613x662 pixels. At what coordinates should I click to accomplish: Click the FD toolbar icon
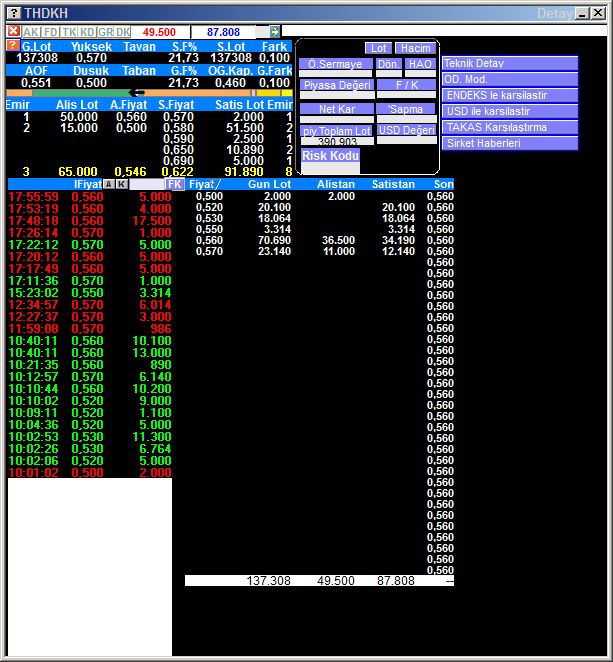(50, 32)
